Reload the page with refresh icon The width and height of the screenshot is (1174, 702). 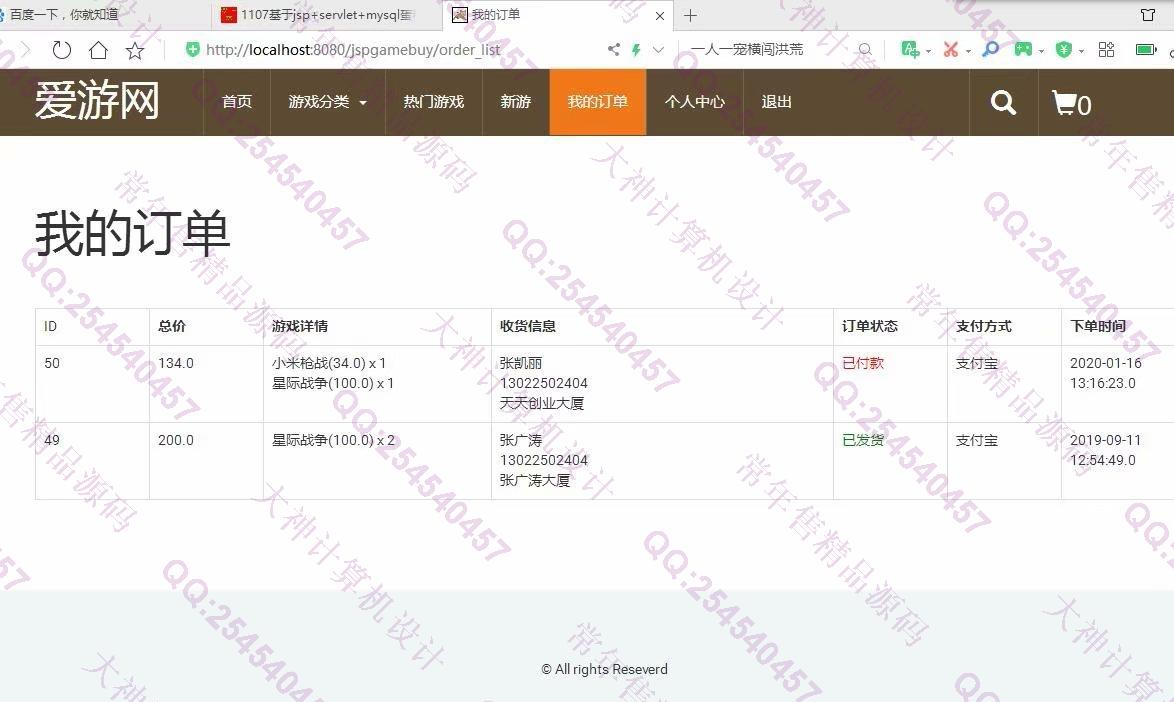coord(61,50)
